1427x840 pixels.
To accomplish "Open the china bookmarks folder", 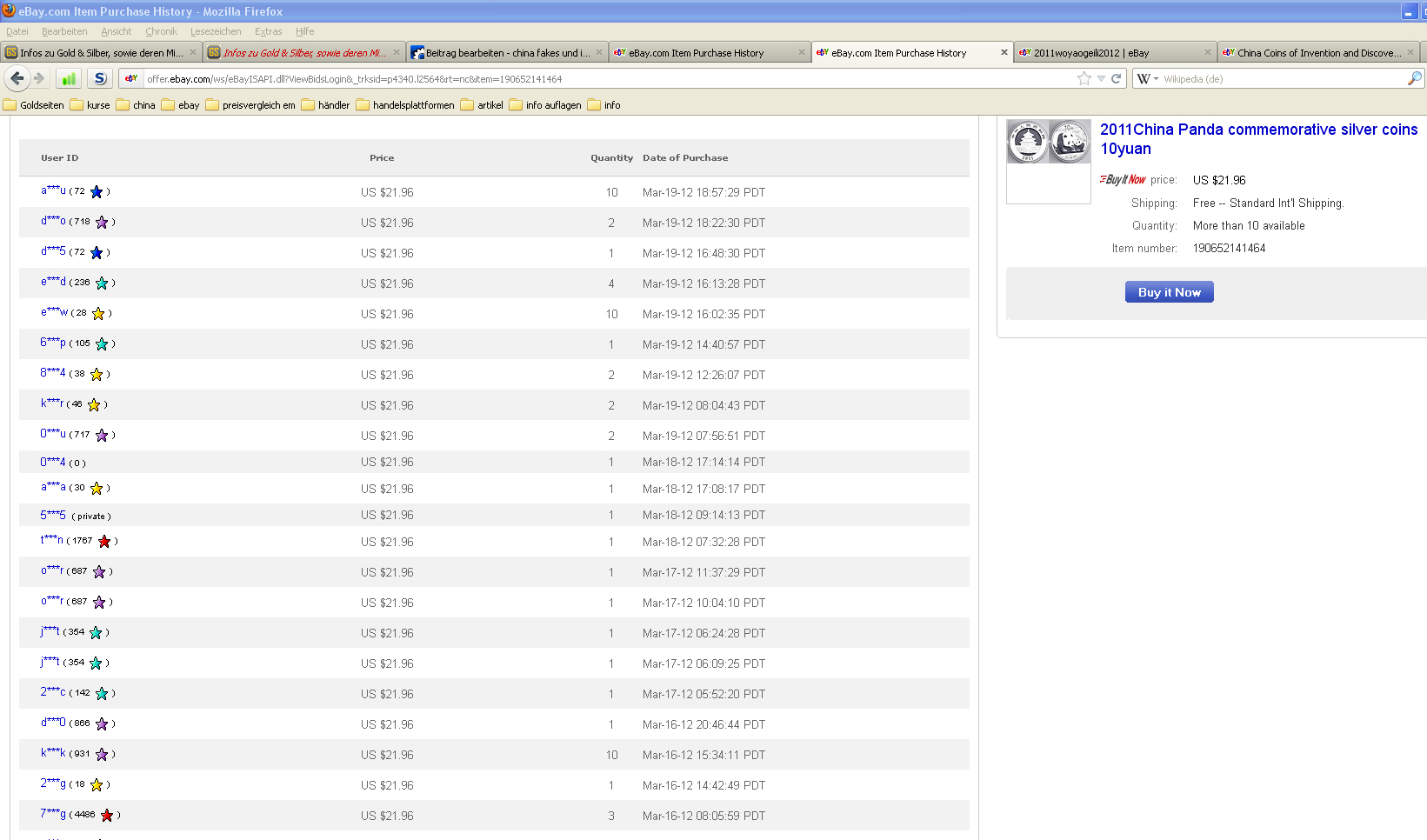I will pos(136,105).
